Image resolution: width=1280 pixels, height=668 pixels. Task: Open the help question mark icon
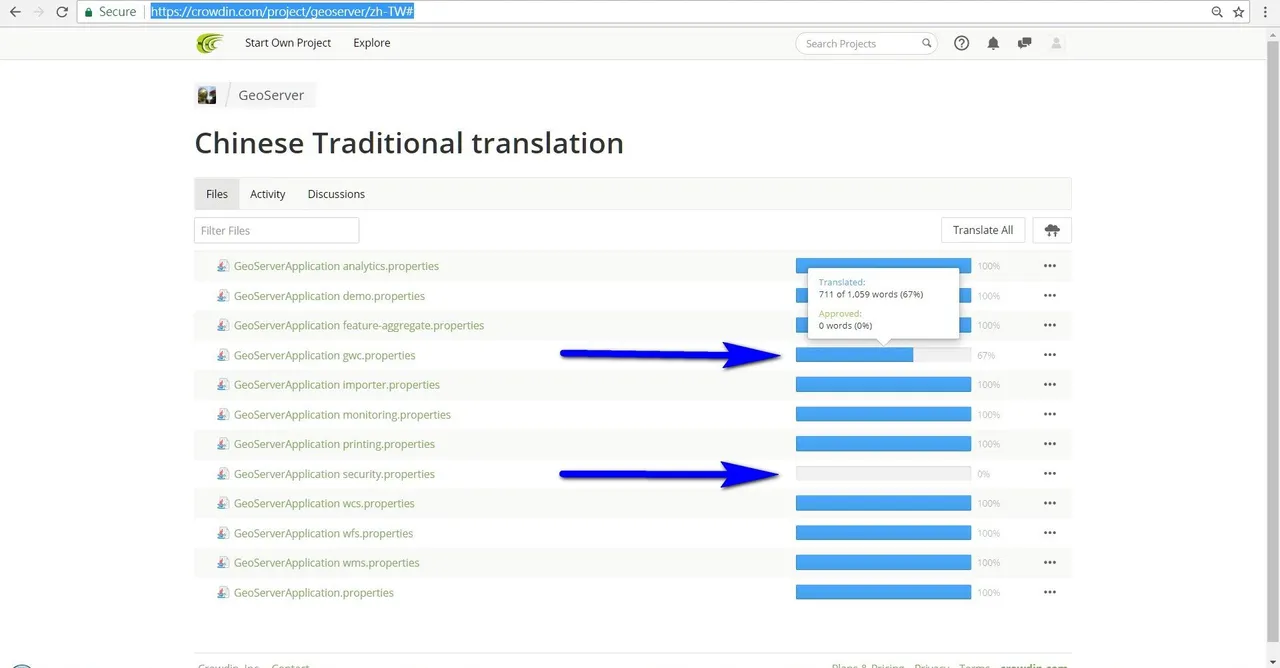[x=961, y=43]
